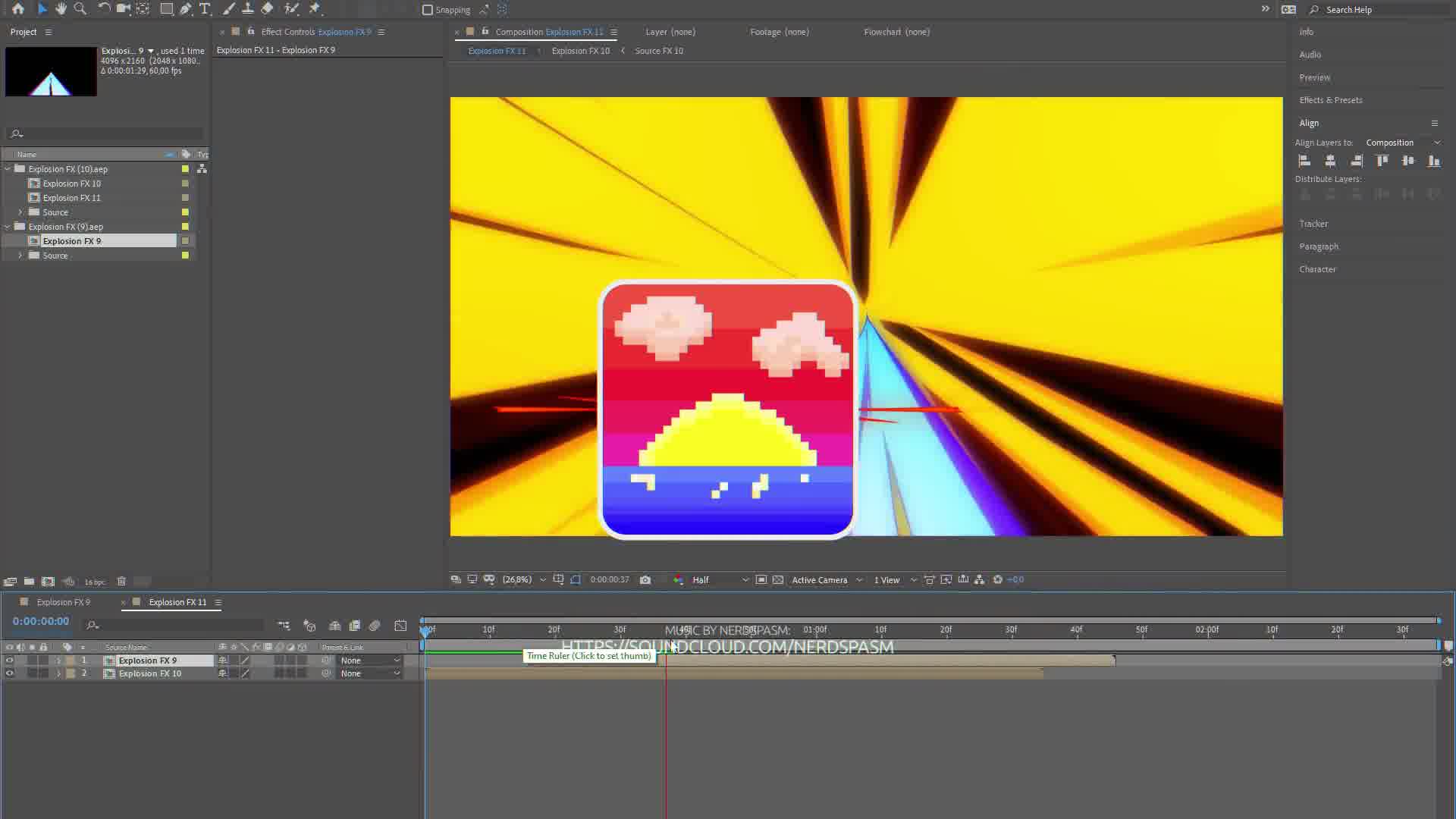This screenshot has width=1456, height=819.
Task: Open the 1 View layout dropdown
Action: tap(895, 580)
